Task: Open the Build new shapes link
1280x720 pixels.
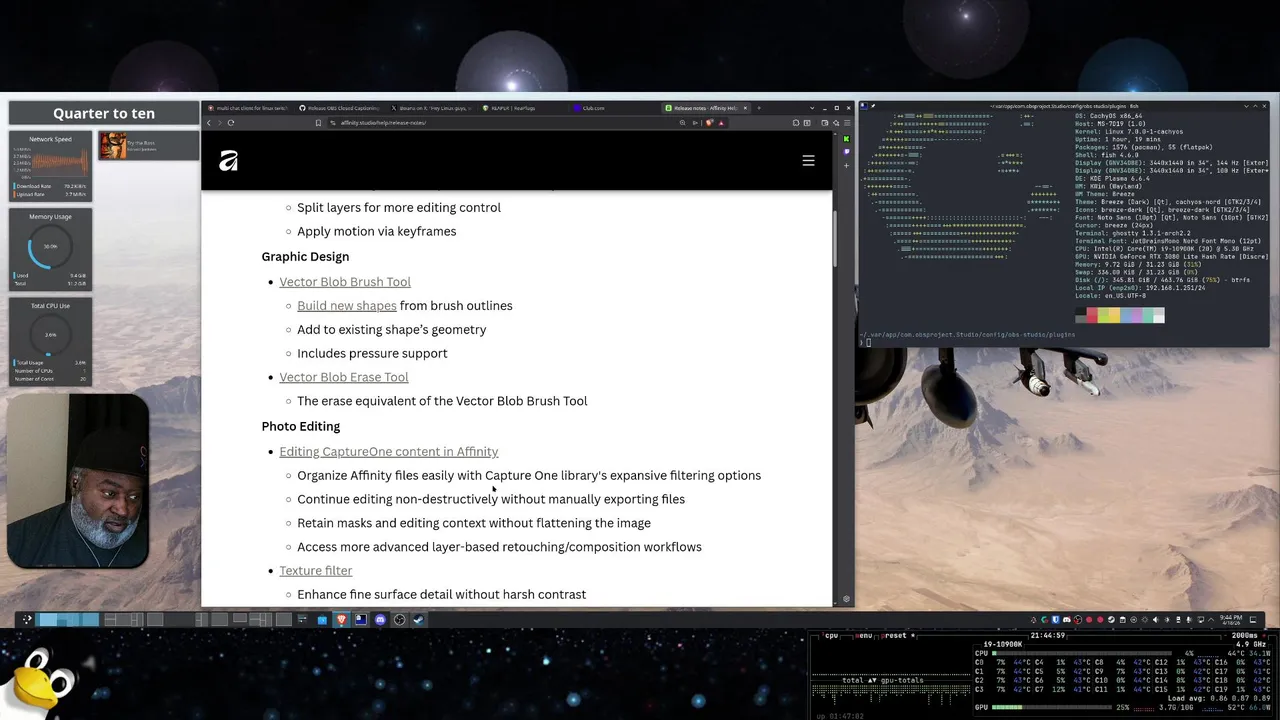Action: click(x=347, y=306)
